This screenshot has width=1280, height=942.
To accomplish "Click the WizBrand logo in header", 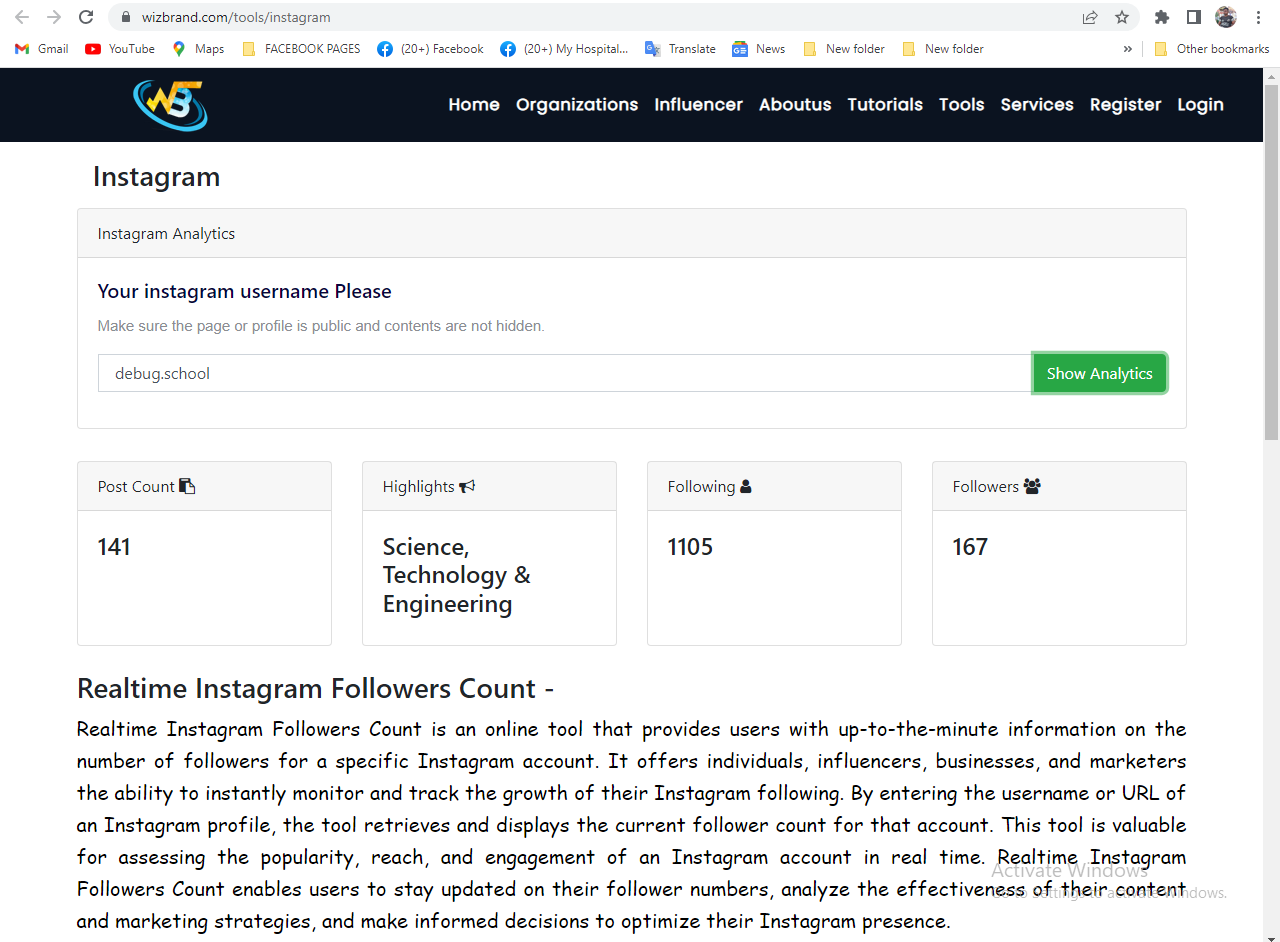I will pos(170,105).
